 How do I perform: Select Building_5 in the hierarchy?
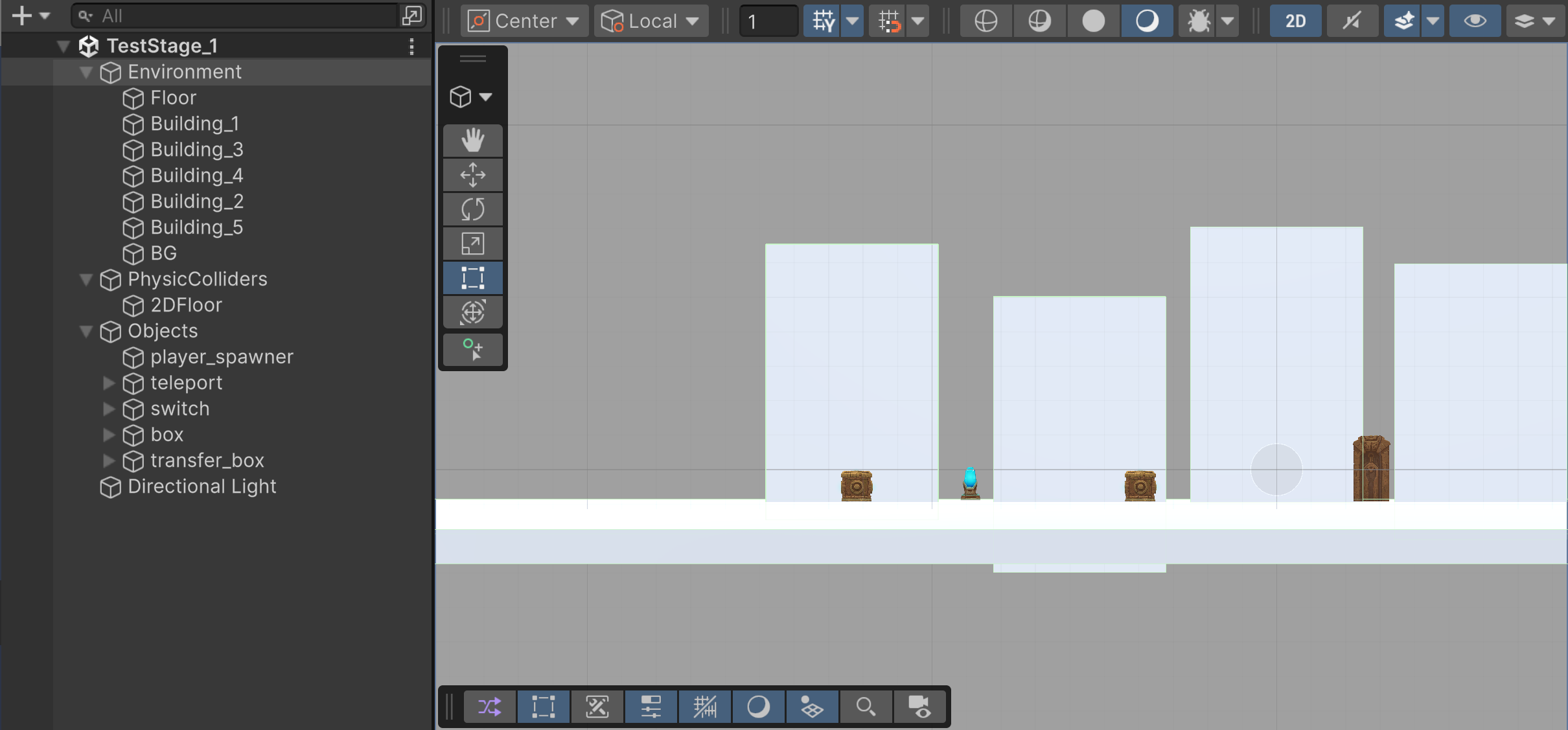pyautogui.click(x=217, y=227)
